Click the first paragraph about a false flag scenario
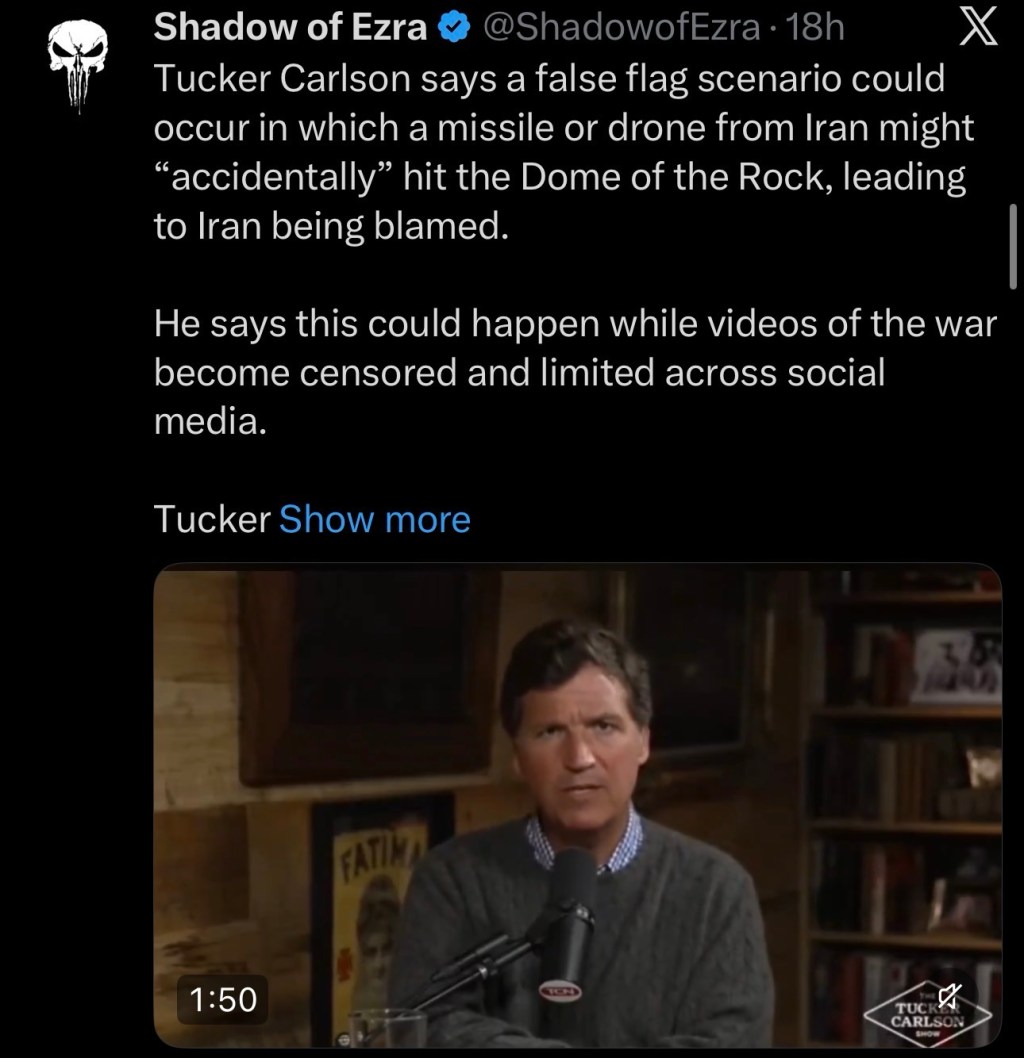Image resolution: width=1024 pixels, height=1058 pixels. click(563, 152)
